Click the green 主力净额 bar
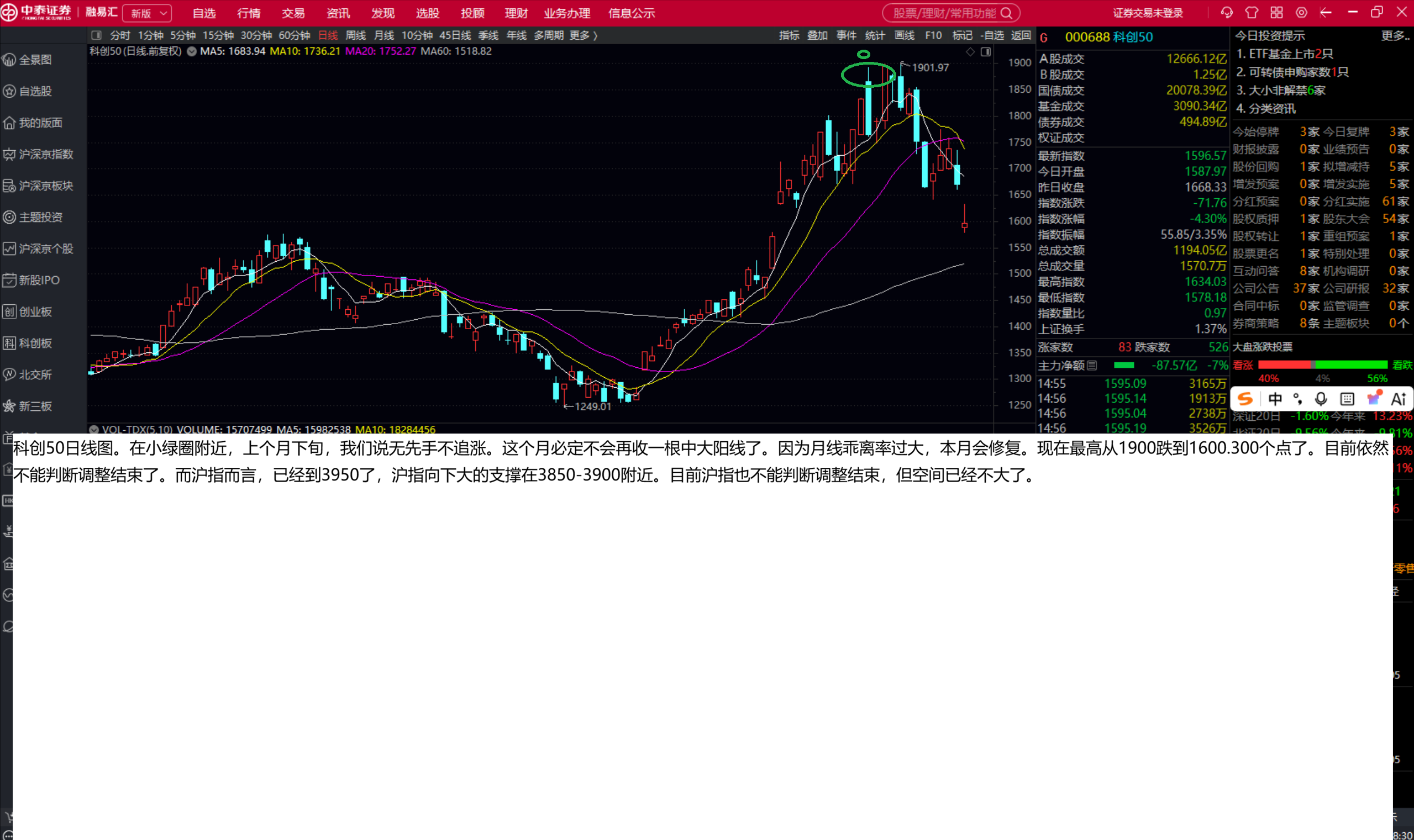The height and width of the screenshot is (840, 1414). pyautogui.click(x=1124, y=365)
